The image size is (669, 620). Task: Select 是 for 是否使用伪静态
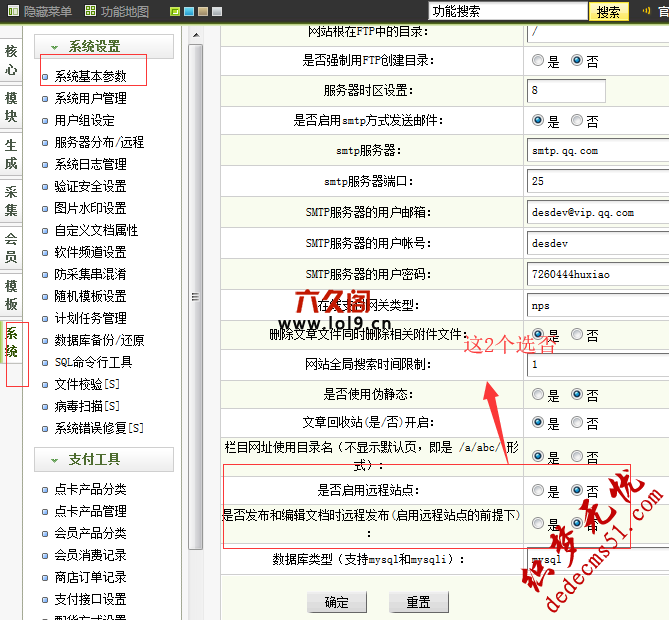coord(539,395)
